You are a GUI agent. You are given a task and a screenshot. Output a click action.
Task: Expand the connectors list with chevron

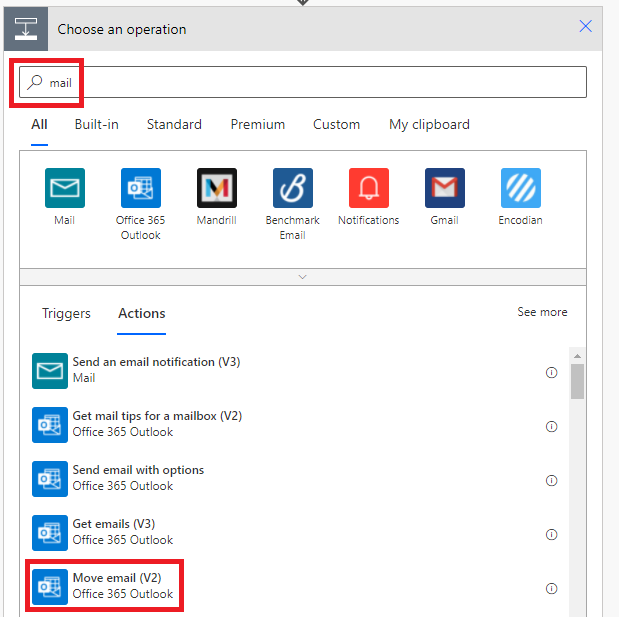coord(303,277)
